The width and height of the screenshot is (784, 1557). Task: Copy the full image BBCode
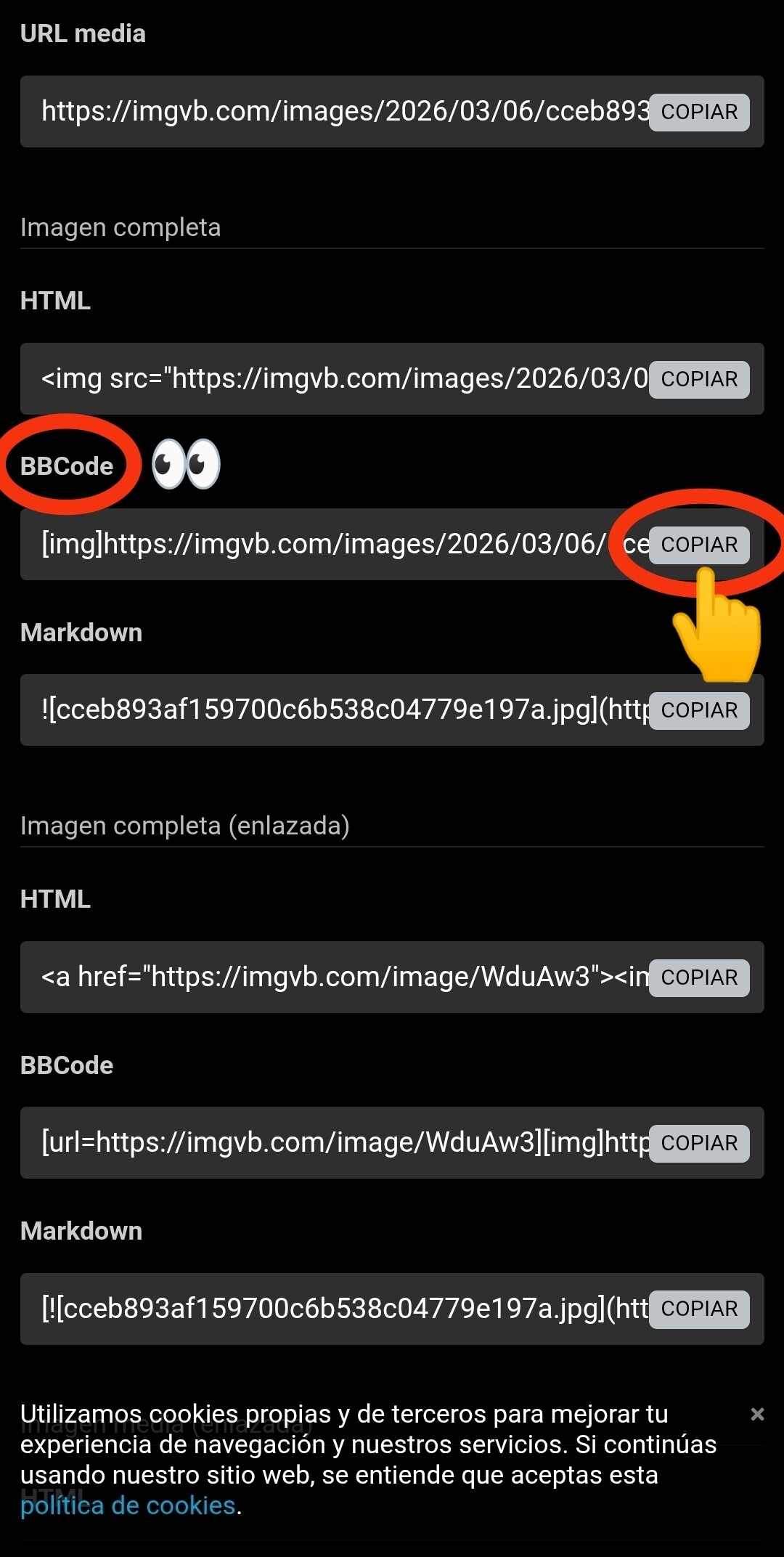click(x=699, y=545)
